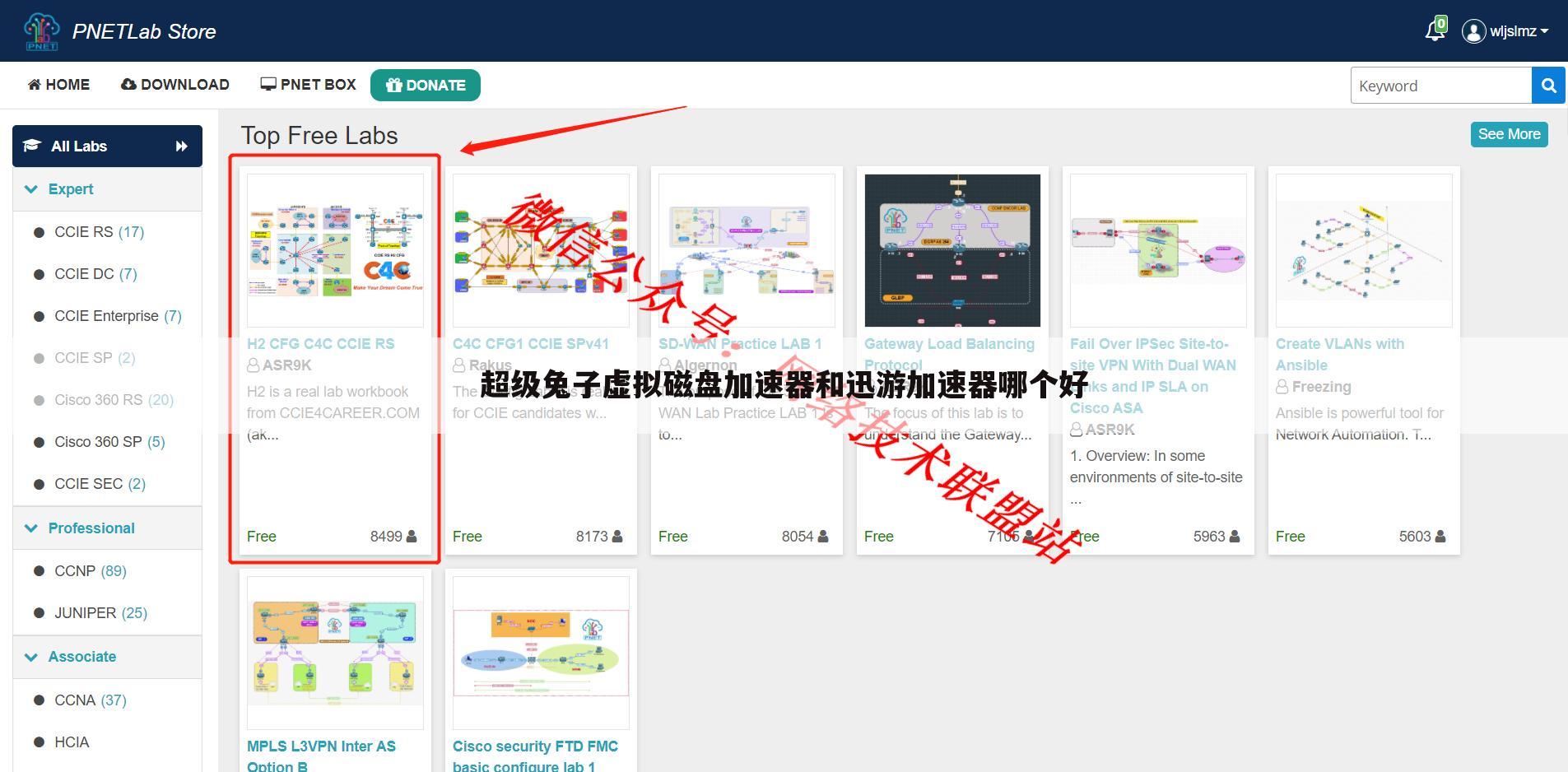The width and height of the screenshot is (1568, 772).
Task: Open SD-WAN Practice LAB 1 thumbnail
Action: pos(747,250)
